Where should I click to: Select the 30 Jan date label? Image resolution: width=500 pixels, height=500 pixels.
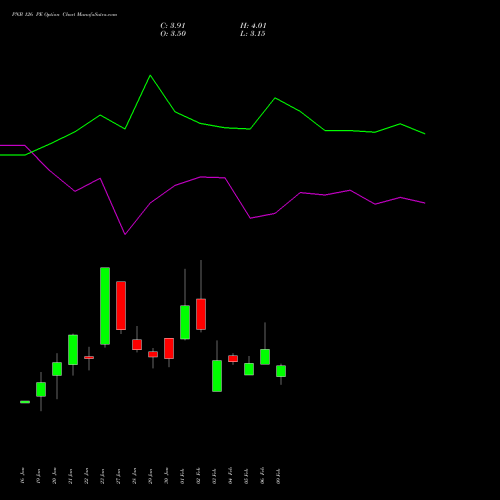tap(166, 476)
